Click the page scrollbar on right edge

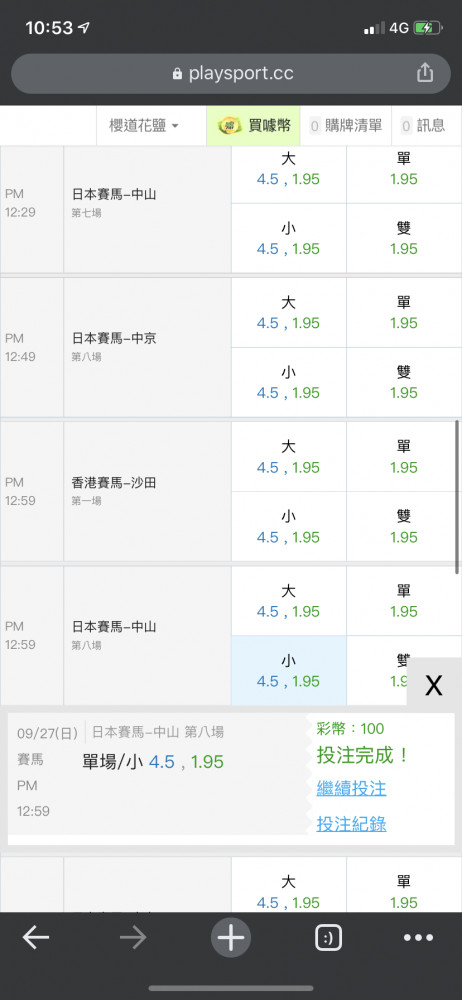click(457, 497)
